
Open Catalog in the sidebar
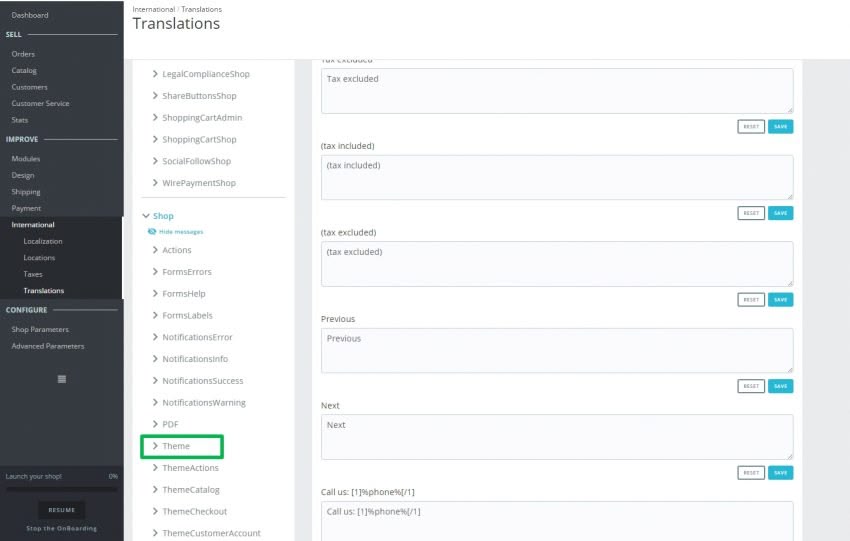pos(24,70)
